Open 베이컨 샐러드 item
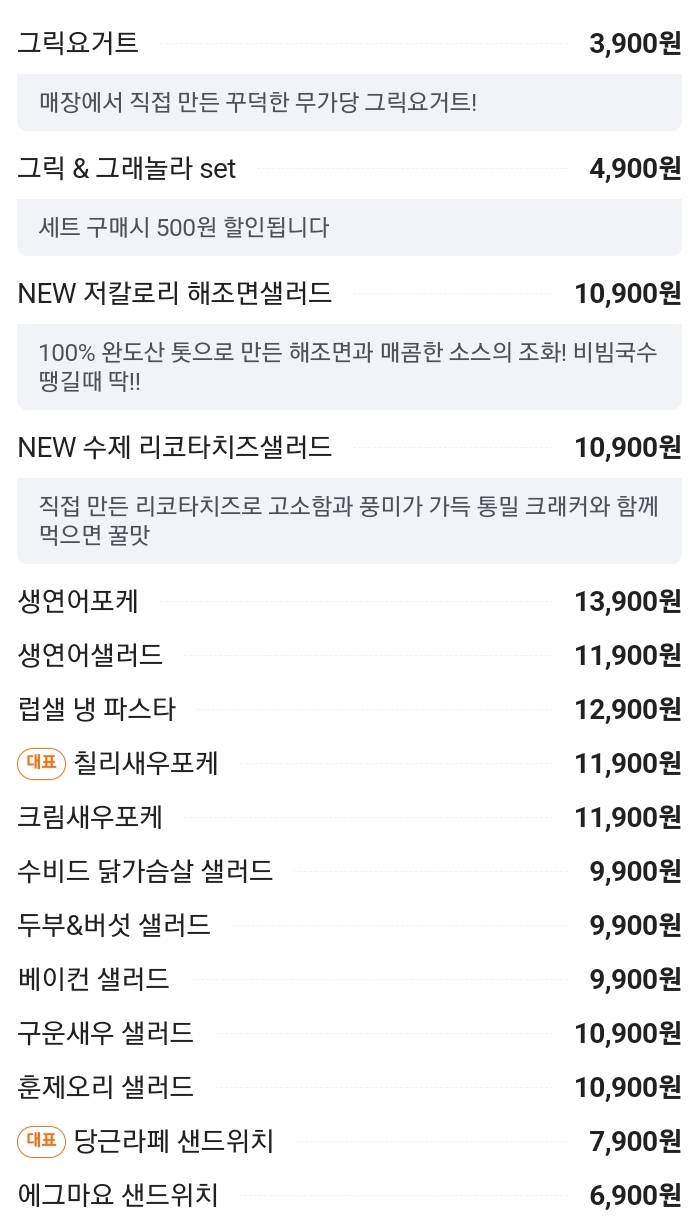The width and height of the screenshot is (695, 1225). coord(349,979)
